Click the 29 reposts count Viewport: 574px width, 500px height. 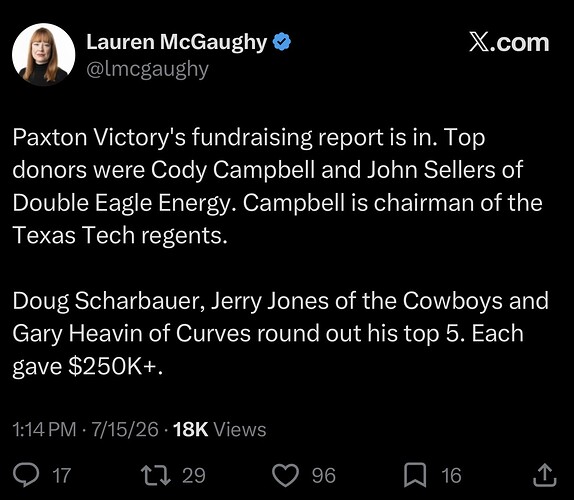click(x=194, y=475)
